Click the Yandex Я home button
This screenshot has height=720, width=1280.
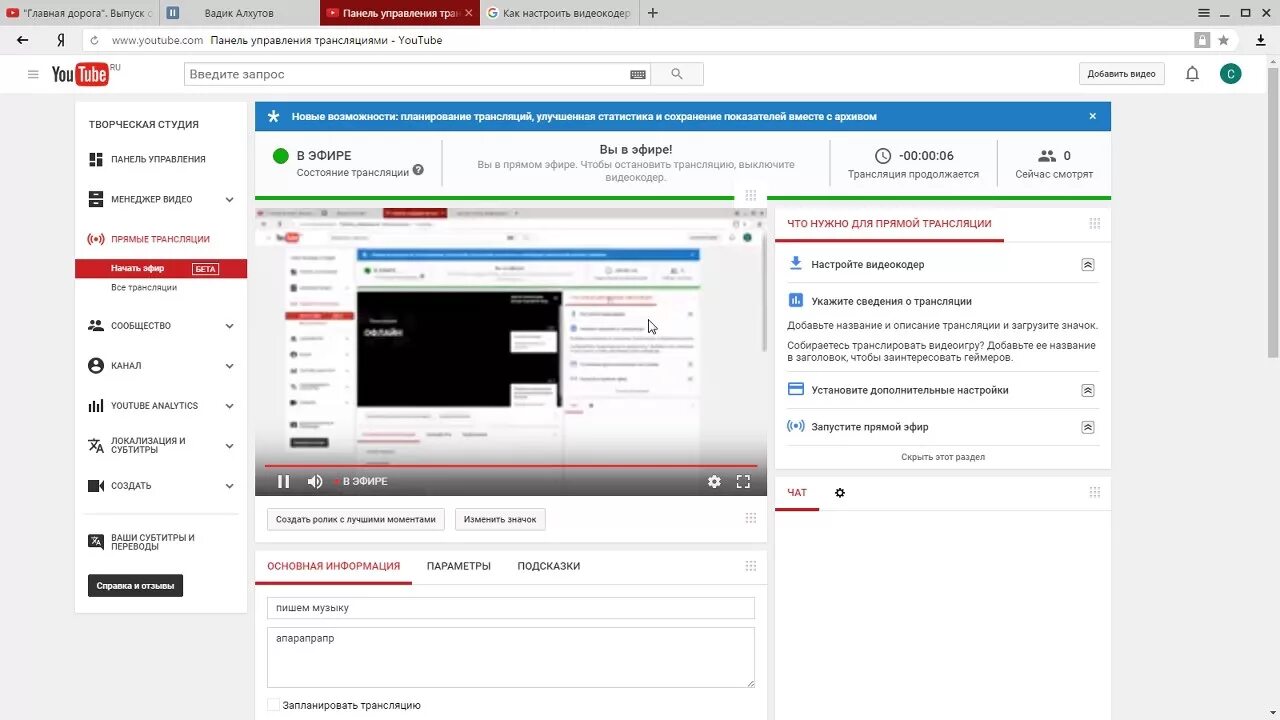pyautogui.click(x=61, y=40)
